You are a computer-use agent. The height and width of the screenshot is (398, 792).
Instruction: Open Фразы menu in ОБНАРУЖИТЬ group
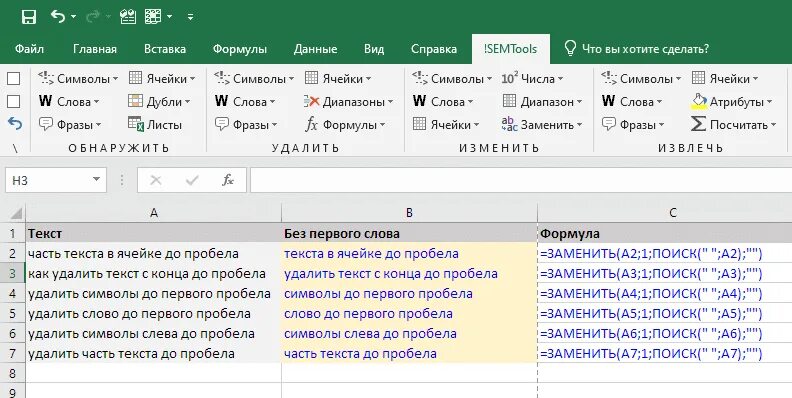70,124
